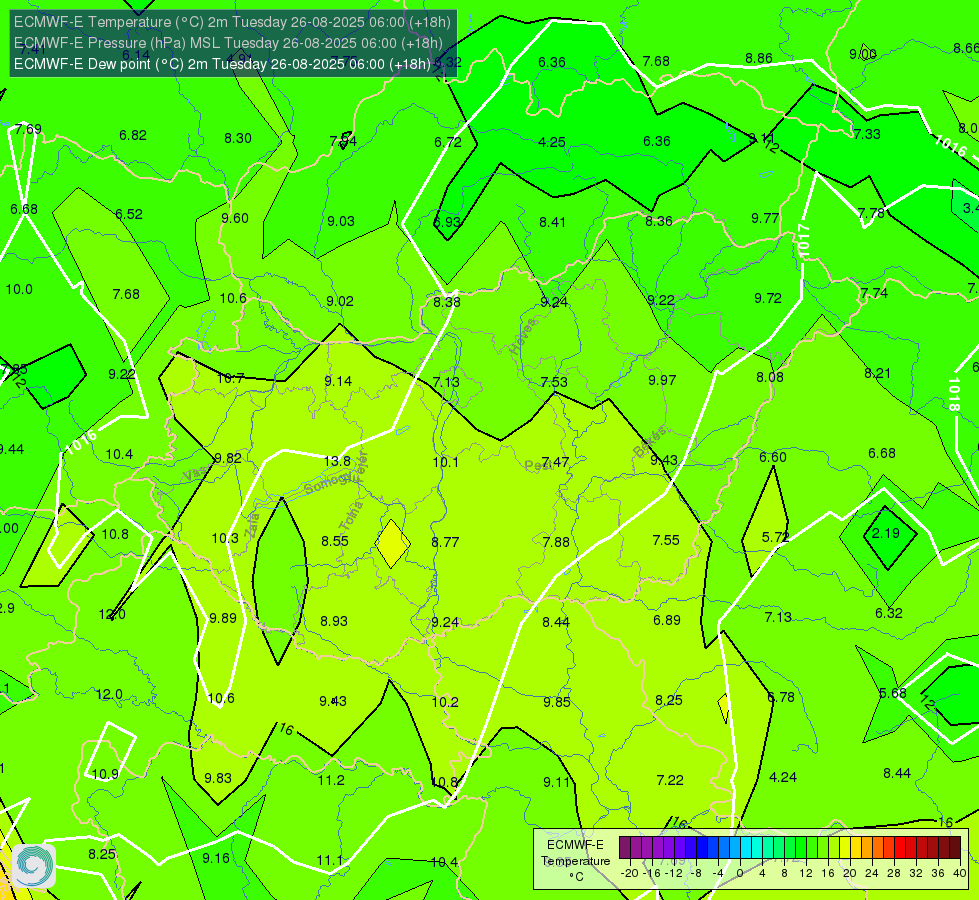Click the 8.77 dew point value
The width and height of the screenshot is (979, 900).
(x=445, y=542)
